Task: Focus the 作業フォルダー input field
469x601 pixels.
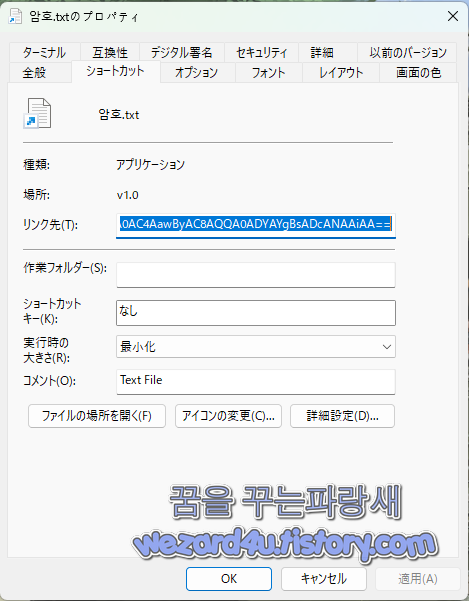Action: tap(256, 275)
